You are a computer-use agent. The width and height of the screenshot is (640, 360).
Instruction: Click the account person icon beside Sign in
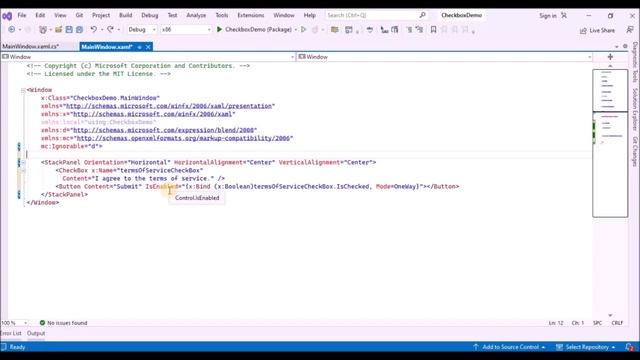(x=564, y=16)
